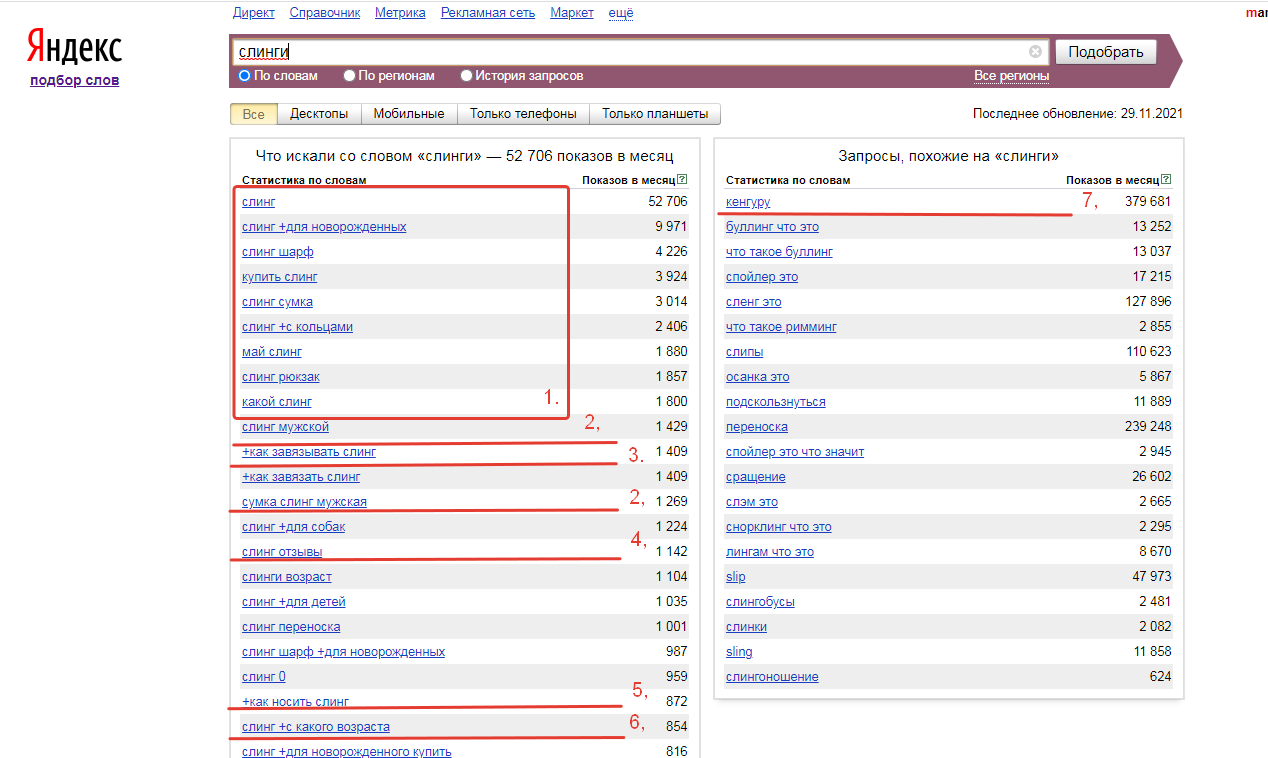Image resolution: width=1268 pixels, height=758 pixels.
Task: Open 'слинг +с какого возраста' link
Action: 316,727
